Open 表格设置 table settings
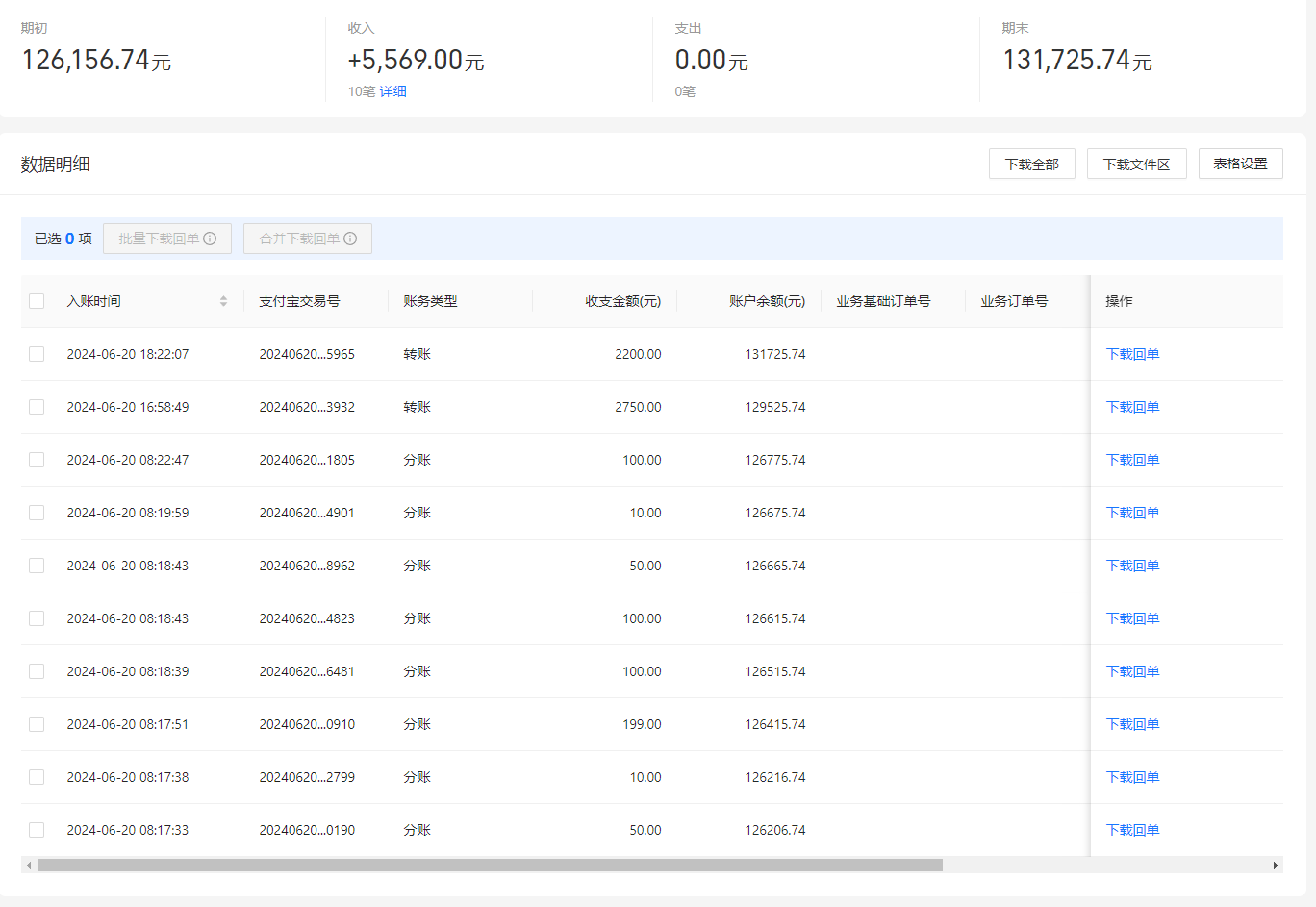This screenshot has height=907, width=1316. (x=1240, y=164)
